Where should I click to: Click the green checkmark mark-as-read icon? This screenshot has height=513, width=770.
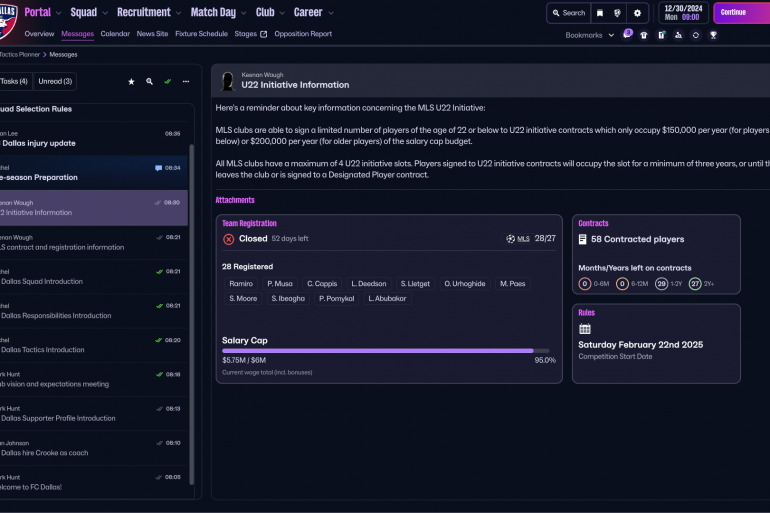(168, 81)
